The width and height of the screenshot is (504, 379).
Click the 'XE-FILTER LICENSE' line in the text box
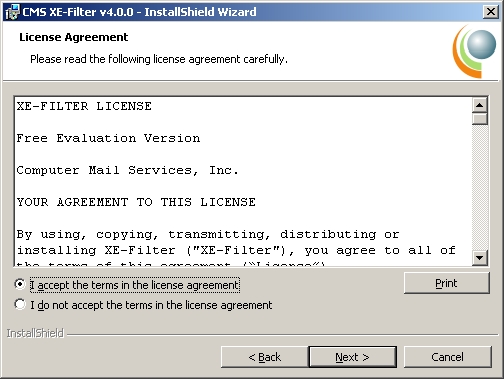[x=84, y=106]
